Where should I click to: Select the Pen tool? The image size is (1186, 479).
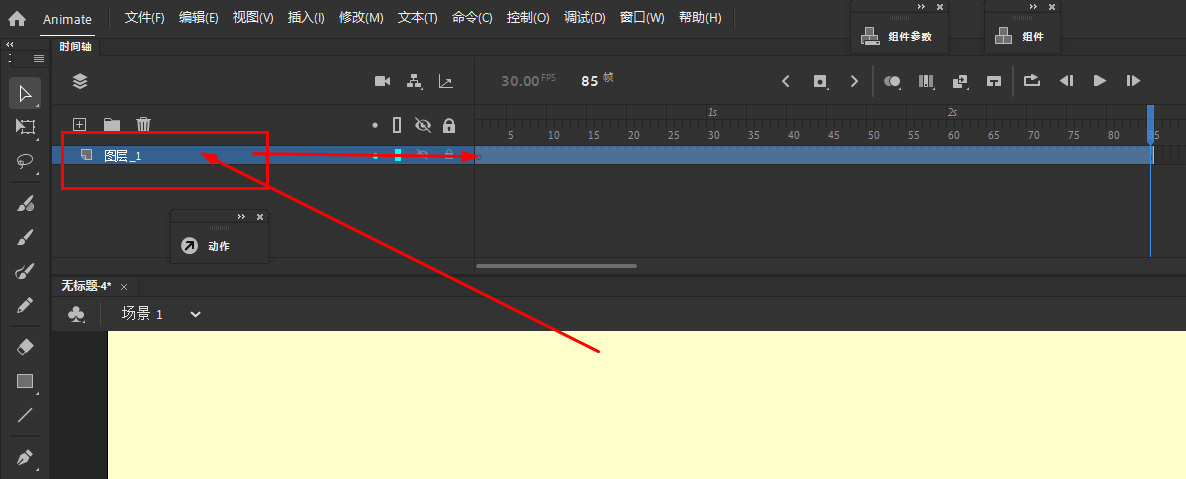tap(25, 457)
